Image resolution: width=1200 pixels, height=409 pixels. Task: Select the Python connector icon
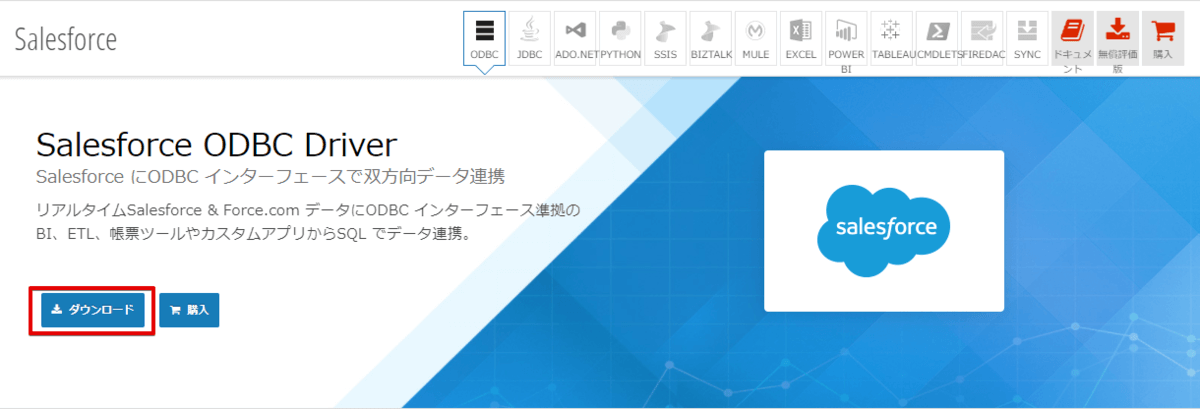[x=620, y=38]
